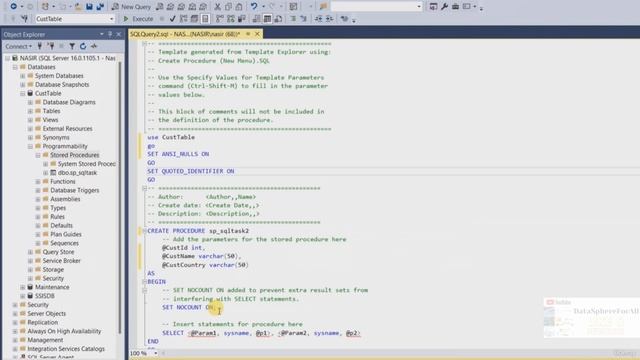Click on 'sp_sqltask2' procedure name in editor

tap(229, 231)
